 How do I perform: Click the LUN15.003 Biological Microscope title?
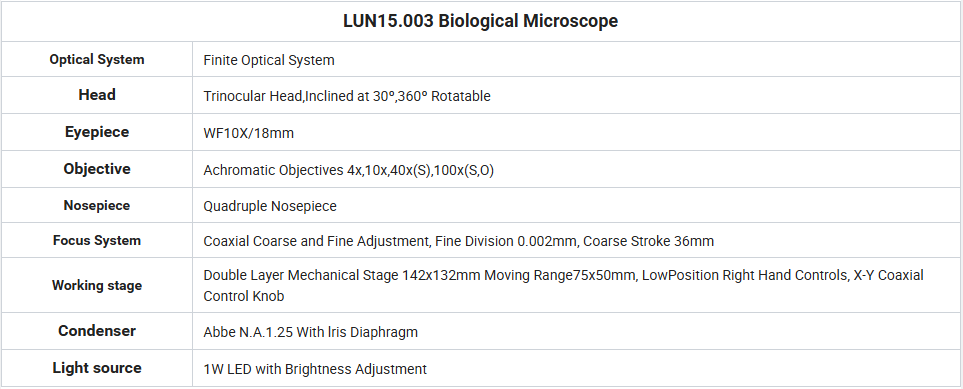[480, 21]
